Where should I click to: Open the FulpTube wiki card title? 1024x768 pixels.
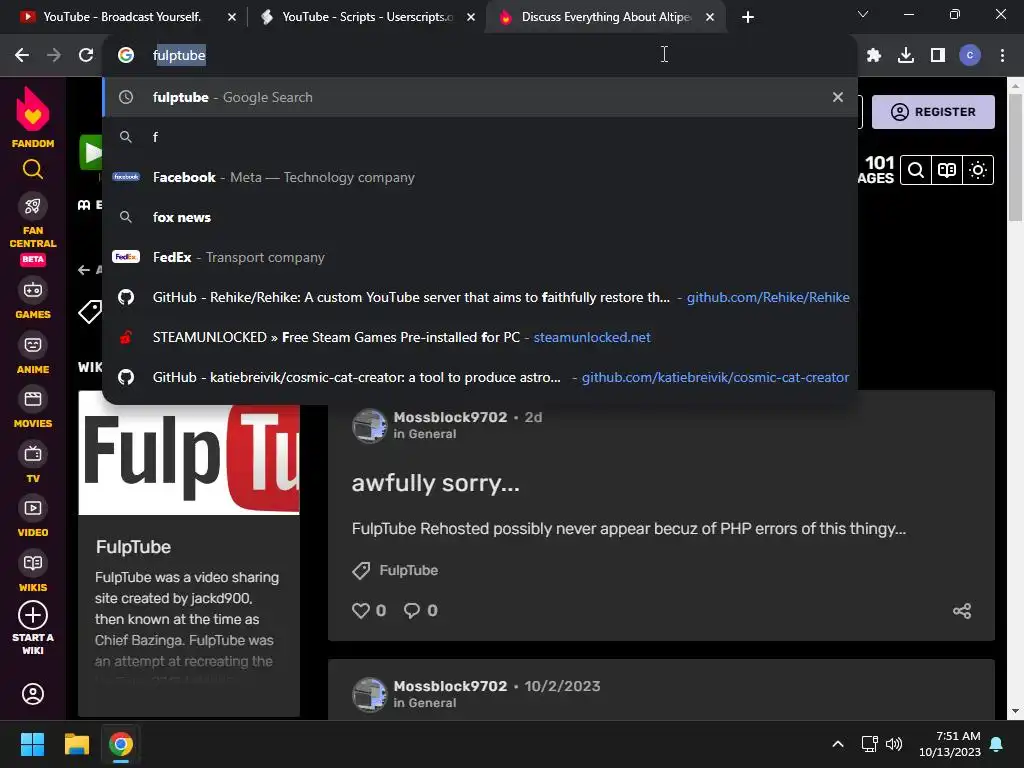pyautogui.click(x=133, y=547)
